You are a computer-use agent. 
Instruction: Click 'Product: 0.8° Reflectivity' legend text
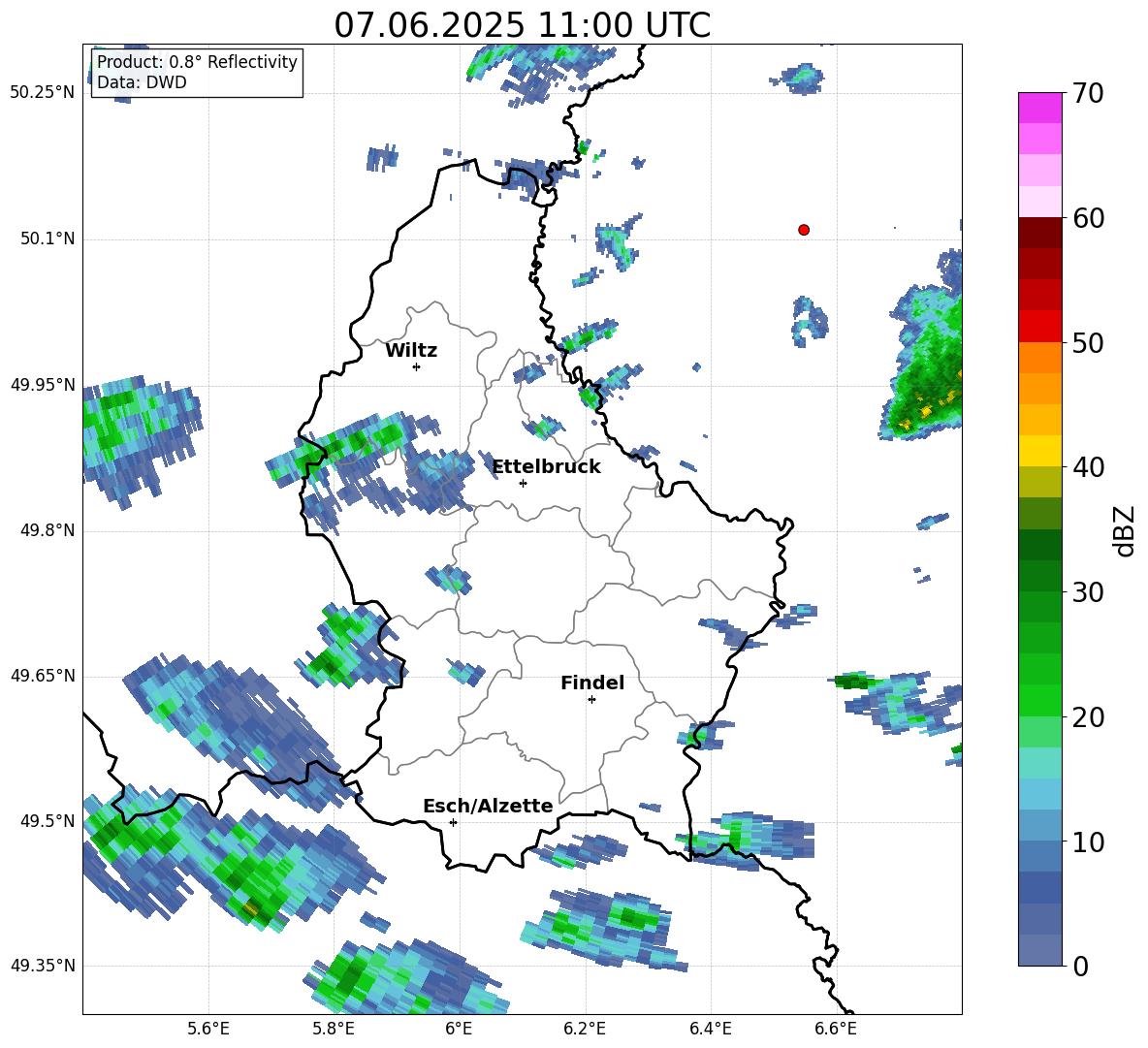click(x=197, y=61)
